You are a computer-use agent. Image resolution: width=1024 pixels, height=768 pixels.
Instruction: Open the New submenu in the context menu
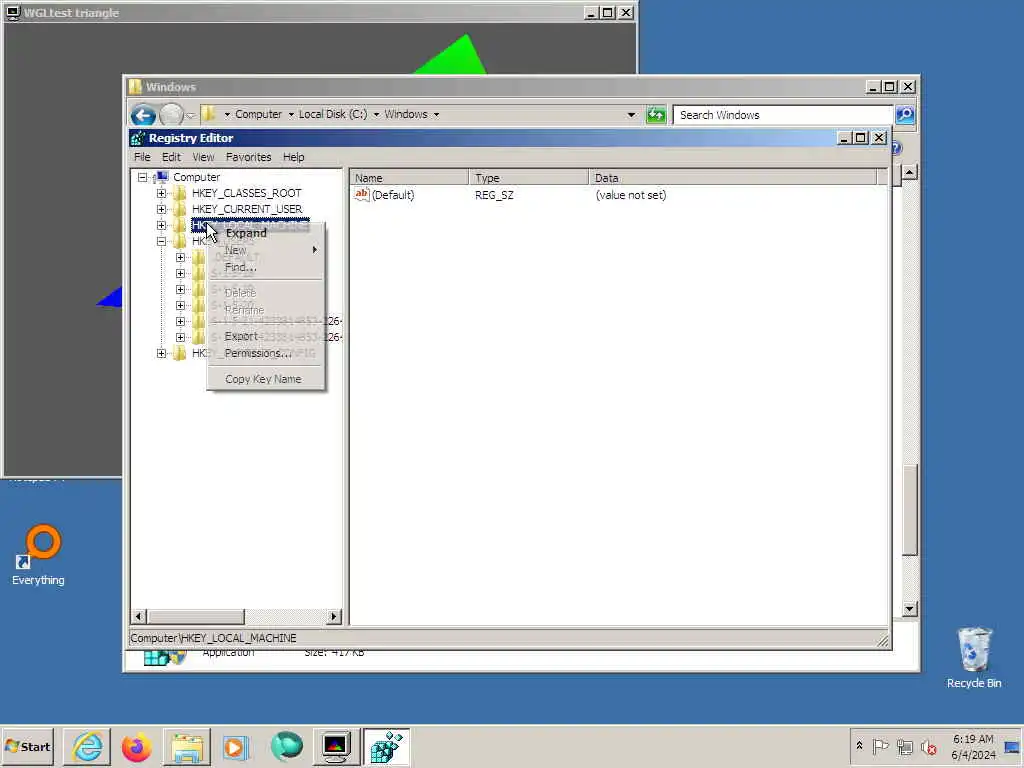click(x=265, y=250)
